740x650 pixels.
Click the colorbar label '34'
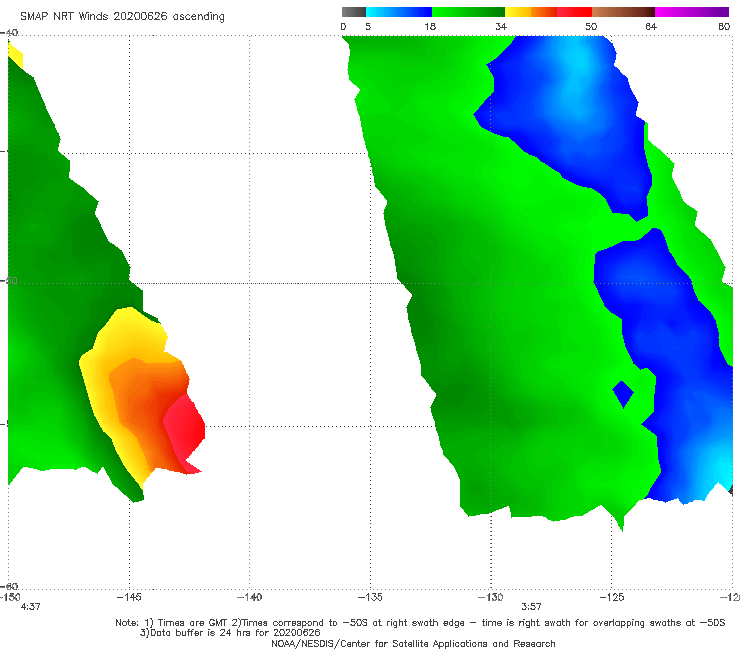501,26
